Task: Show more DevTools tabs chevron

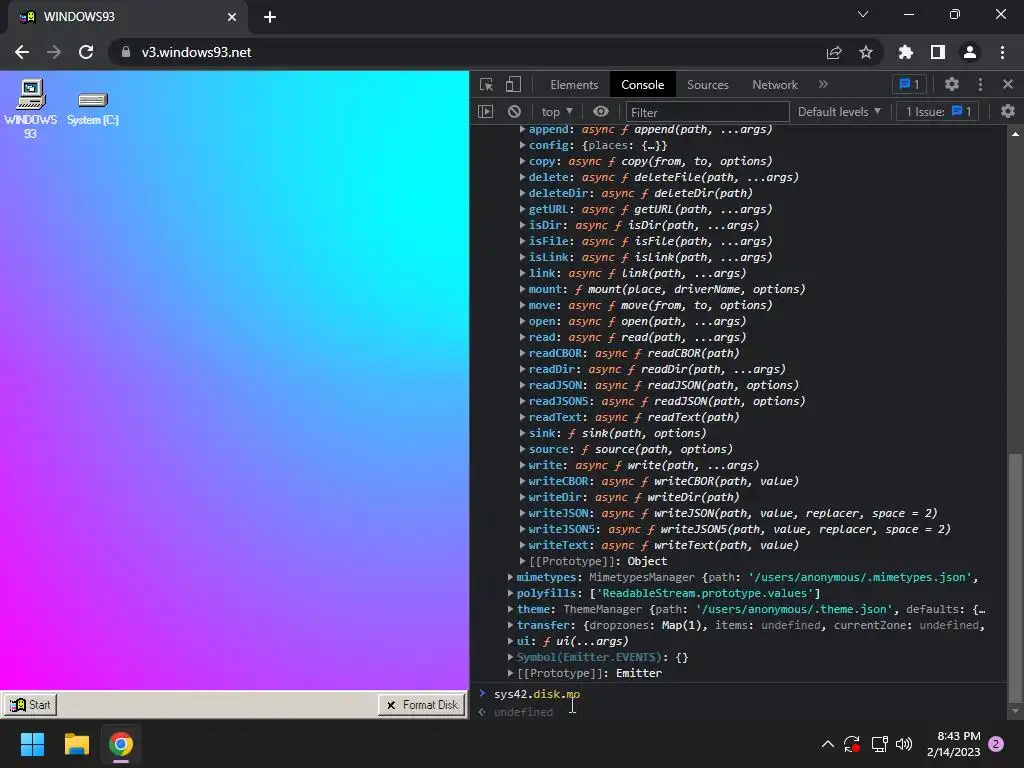Action: (823, 84)
